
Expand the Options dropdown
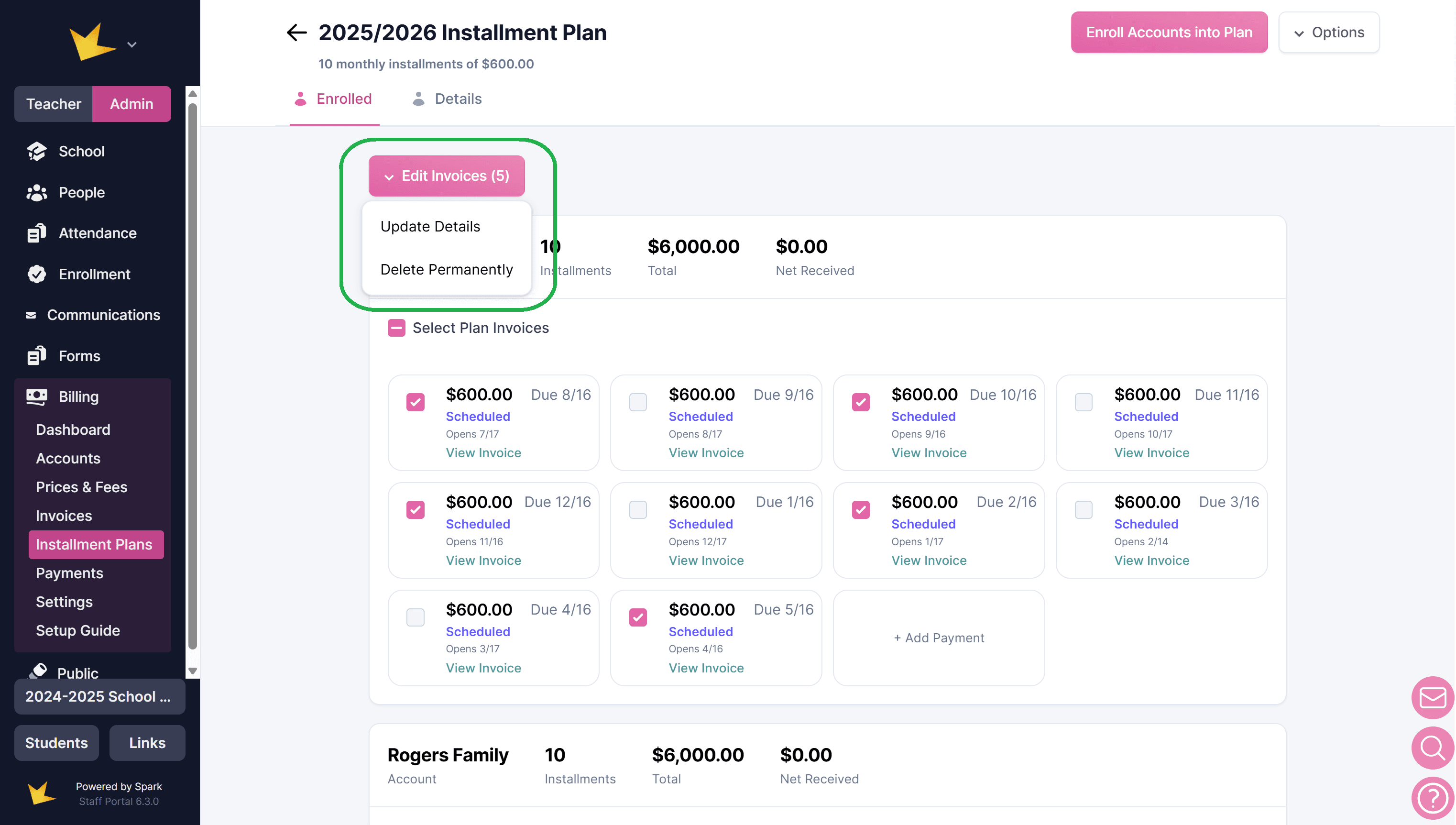coord(1328,33)
